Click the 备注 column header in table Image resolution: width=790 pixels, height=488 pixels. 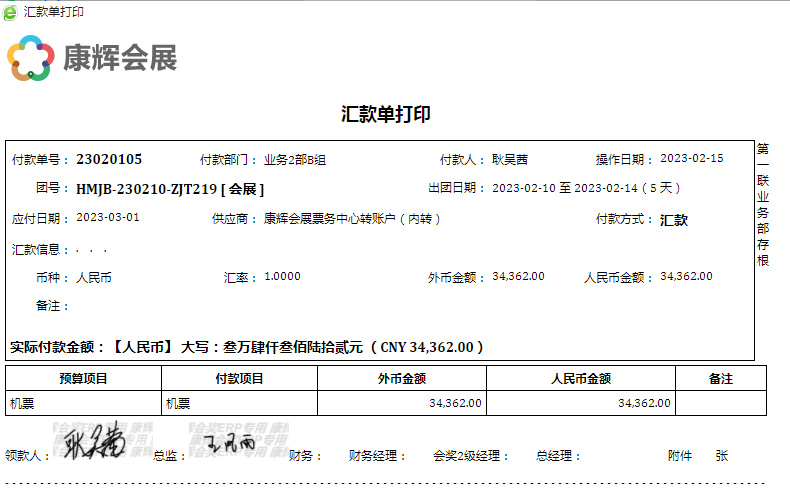(x=720, y=379)
